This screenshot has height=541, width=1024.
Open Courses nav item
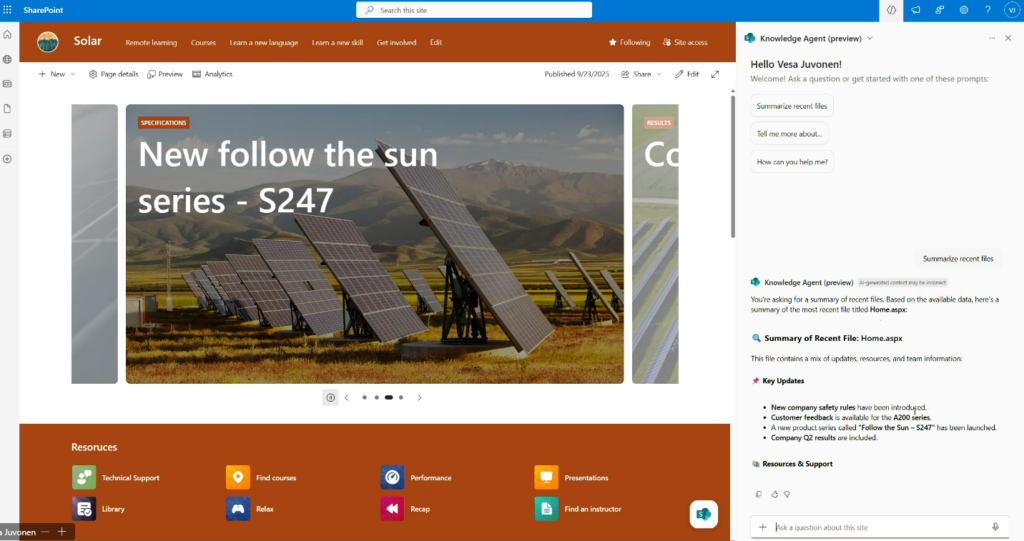coord(203,42)
